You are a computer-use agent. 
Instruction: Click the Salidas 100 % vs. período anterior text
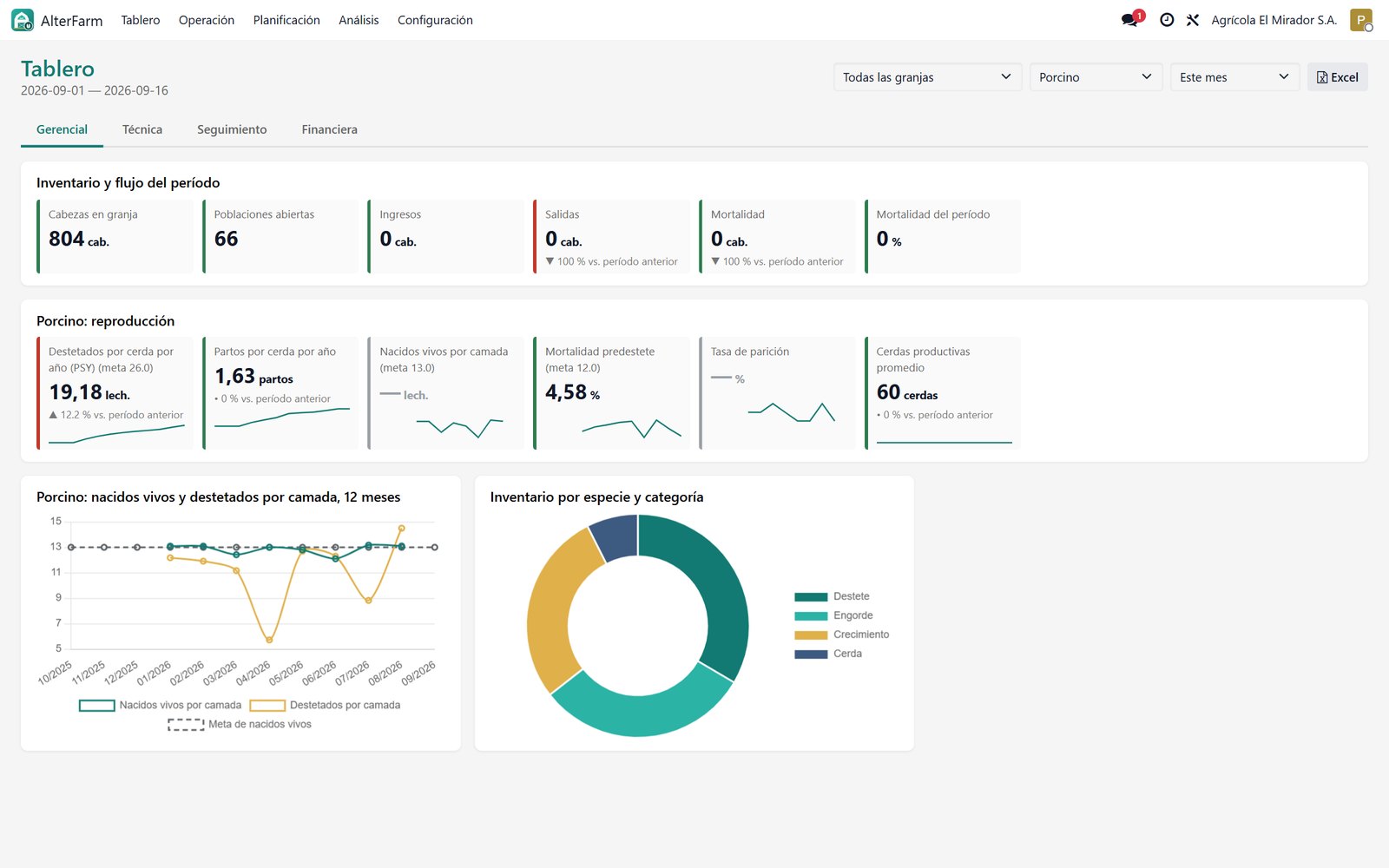click(611, 261)
